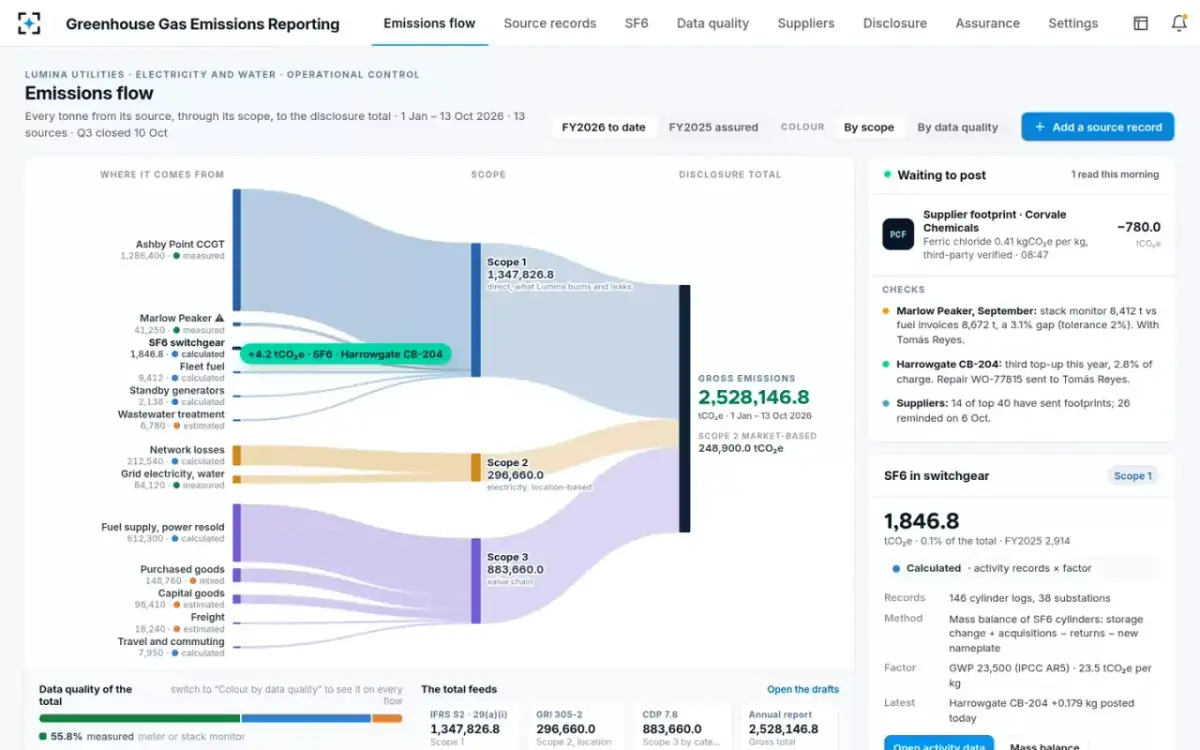Open the Assurance tab

pos(987,23)
